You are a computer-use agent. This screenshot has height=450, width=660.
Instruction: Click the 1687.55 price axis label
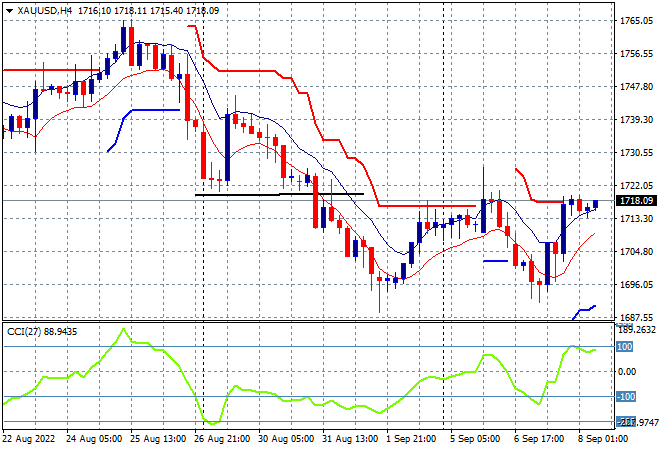636,317
